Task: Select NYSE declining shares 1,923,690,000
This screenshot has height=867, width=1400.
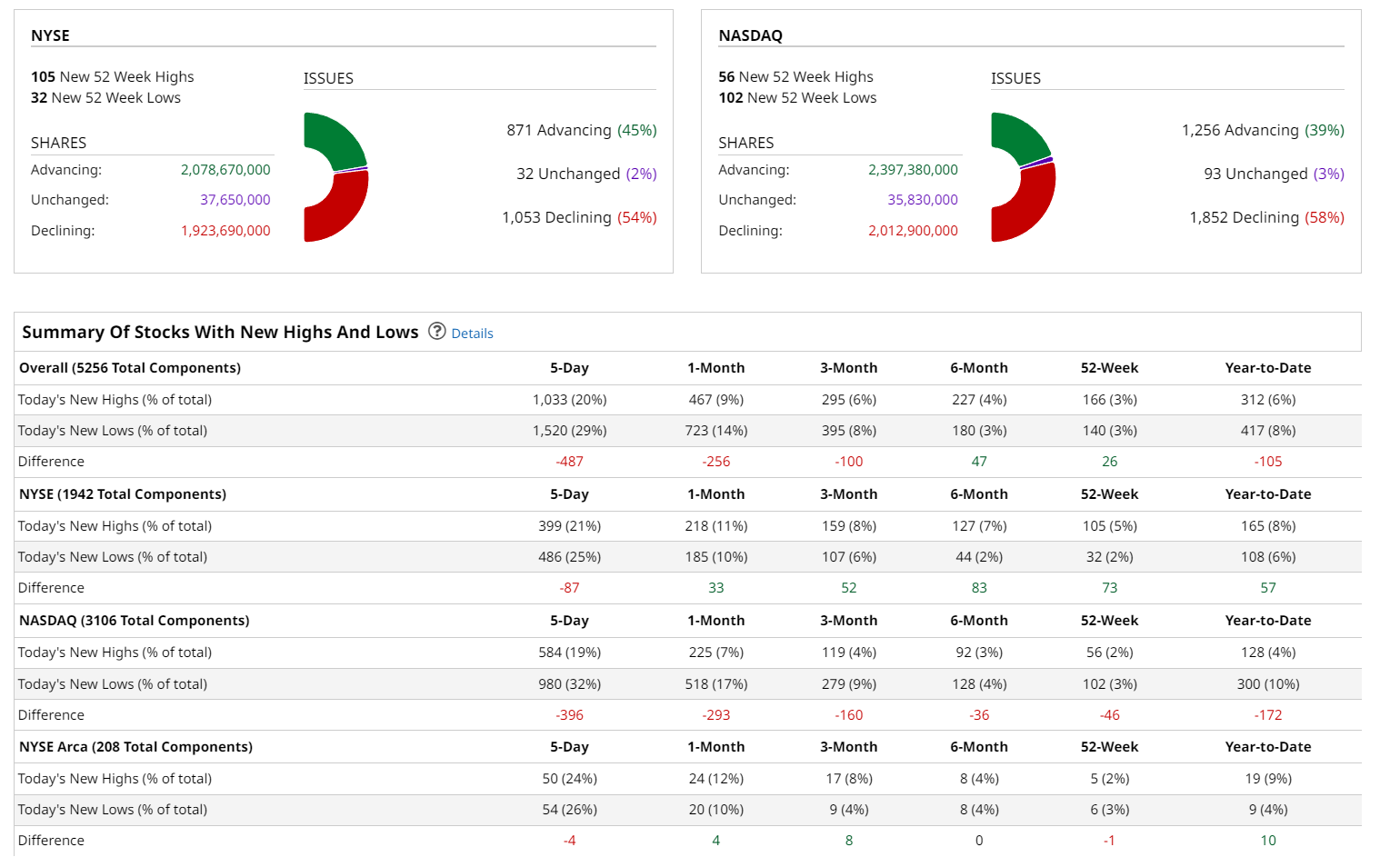Action: (225, 231)
